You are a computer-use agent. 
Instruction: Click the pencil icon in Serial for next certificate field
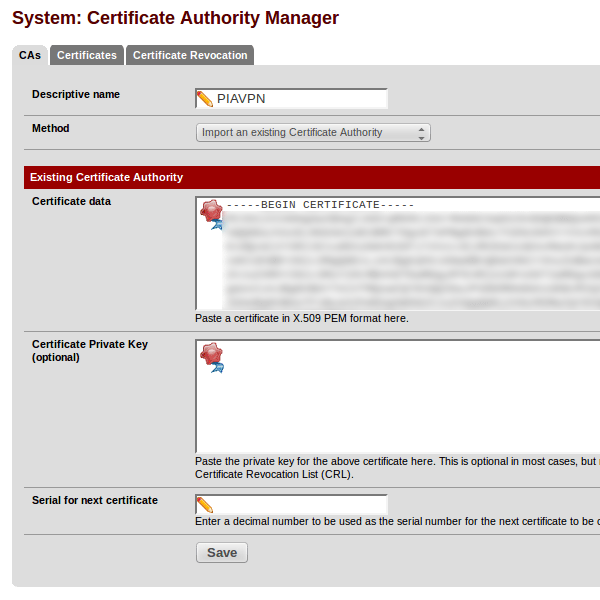click(x=204, y=504)
